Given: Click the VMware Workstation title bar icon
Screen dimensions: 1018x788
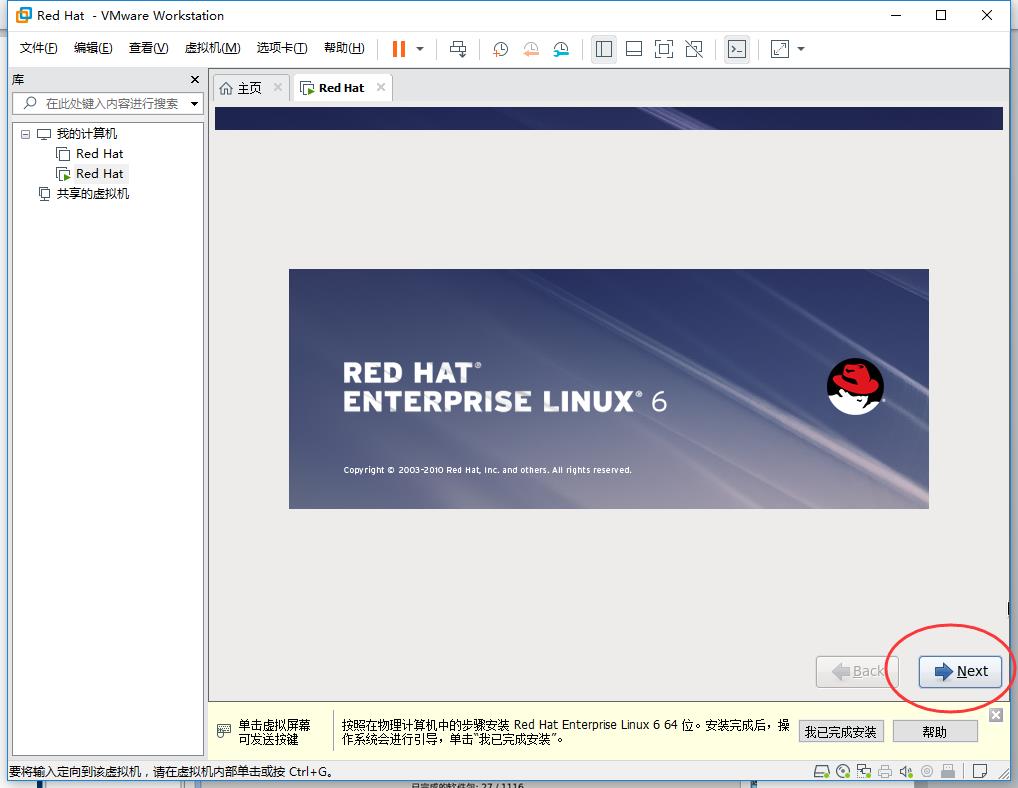Looking at the screenshot, I should (23, 15).
